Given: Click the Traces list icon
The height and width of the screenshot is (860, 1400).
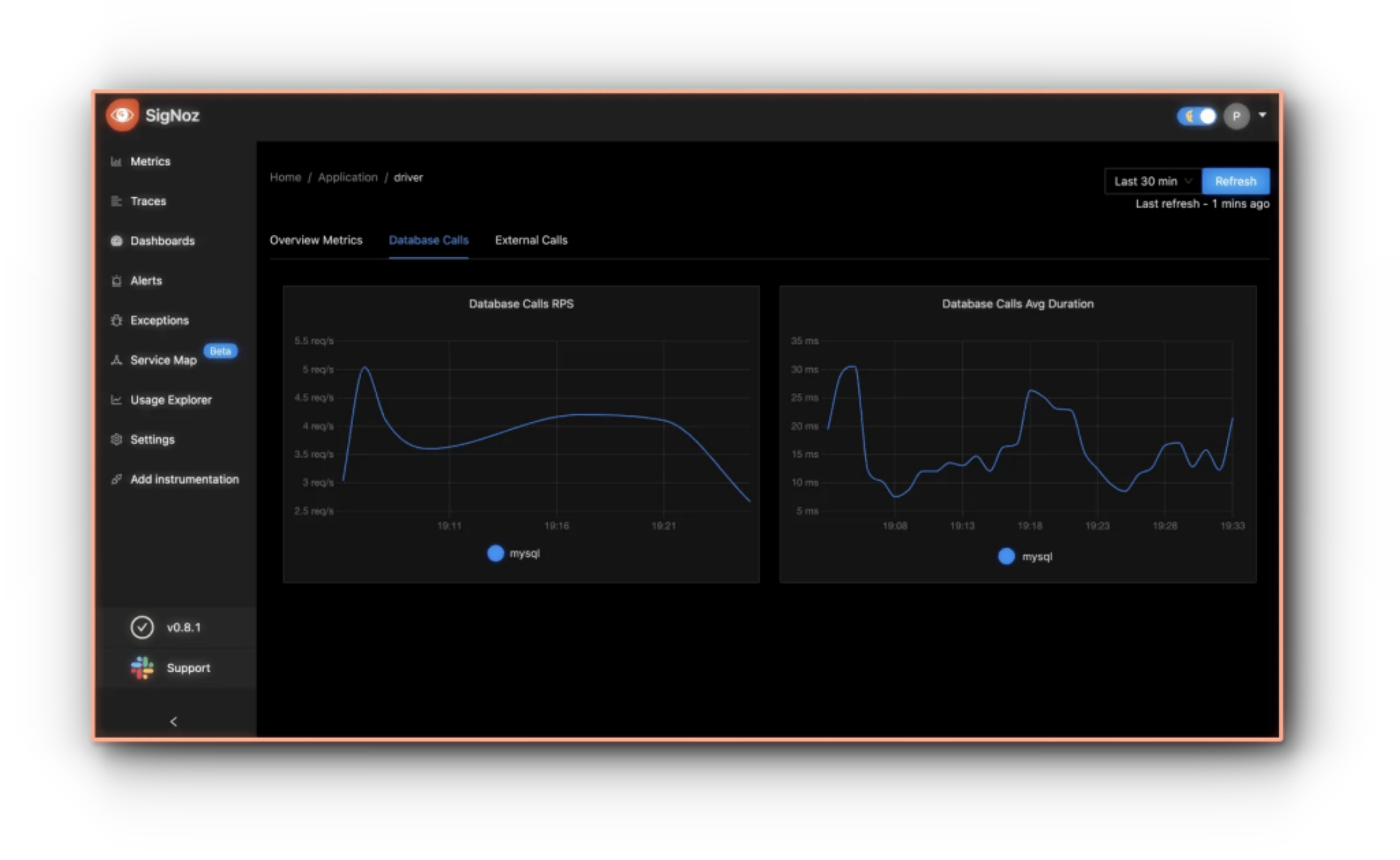Looking at the screenshot, I should click(x=116, y=201).
